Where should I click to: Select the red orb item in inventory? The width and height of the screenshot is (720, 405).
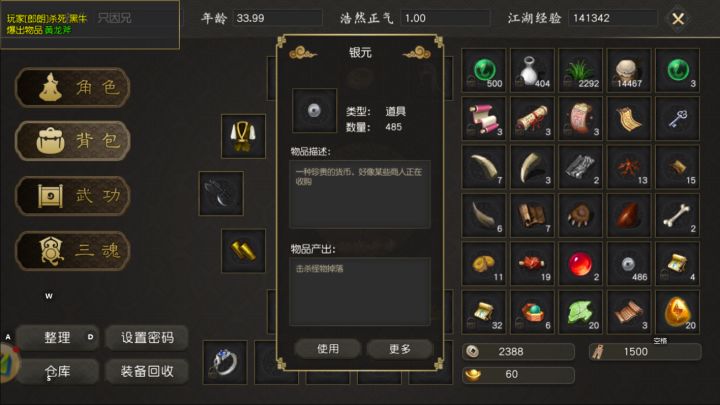[580, 264]
